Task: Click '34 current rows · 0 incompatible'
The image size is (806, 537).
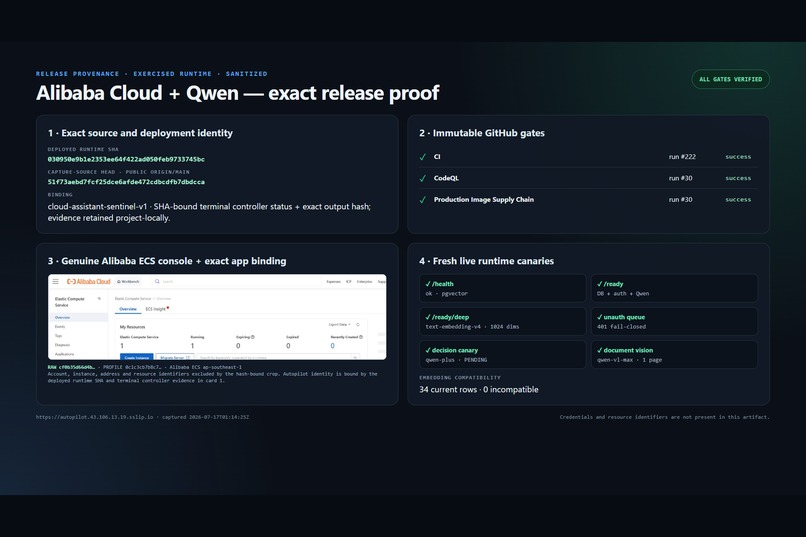Action: (479, 390)
